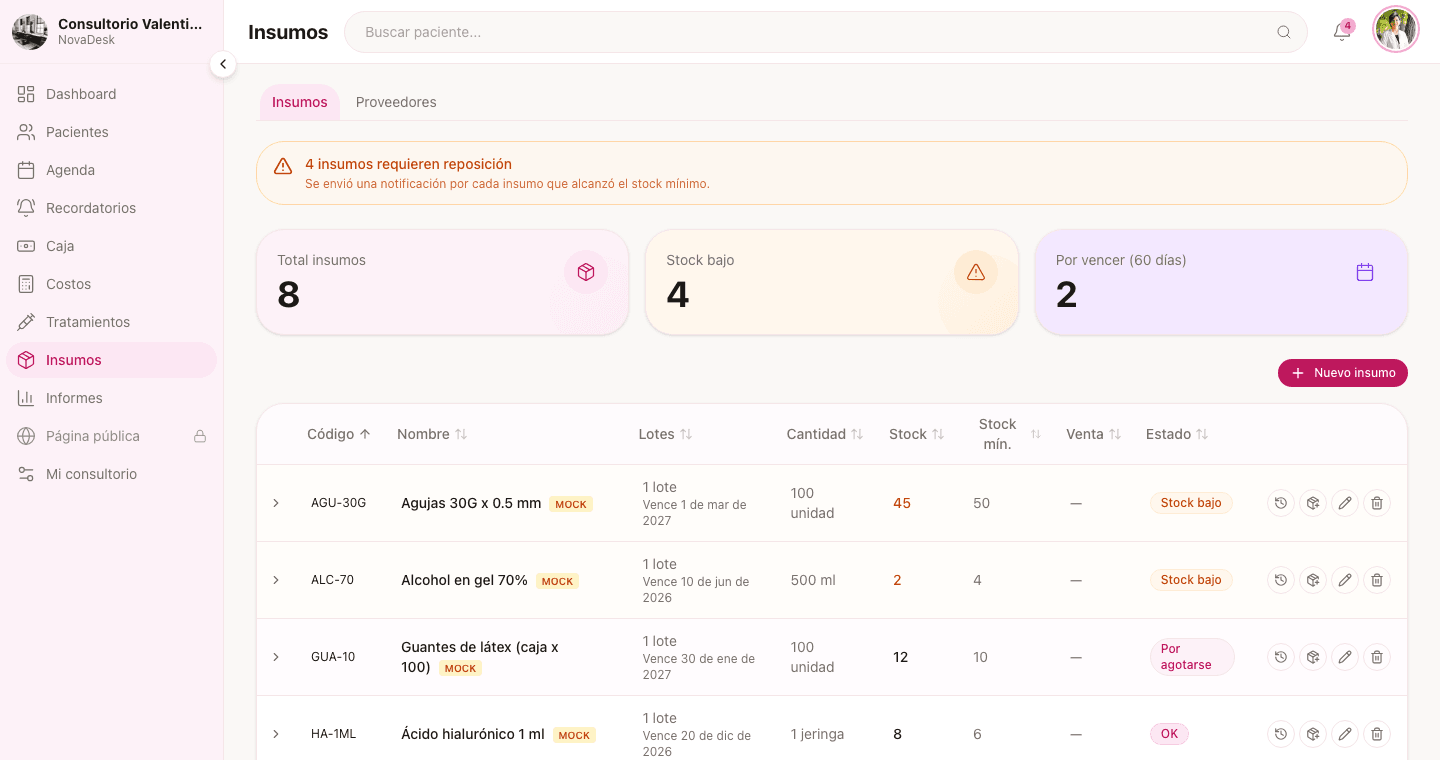Viewport: 1440px width, 760px height.
Task: Open Pacientes from the sidebar
Action: pyautogui.click(x=111, y=132)
